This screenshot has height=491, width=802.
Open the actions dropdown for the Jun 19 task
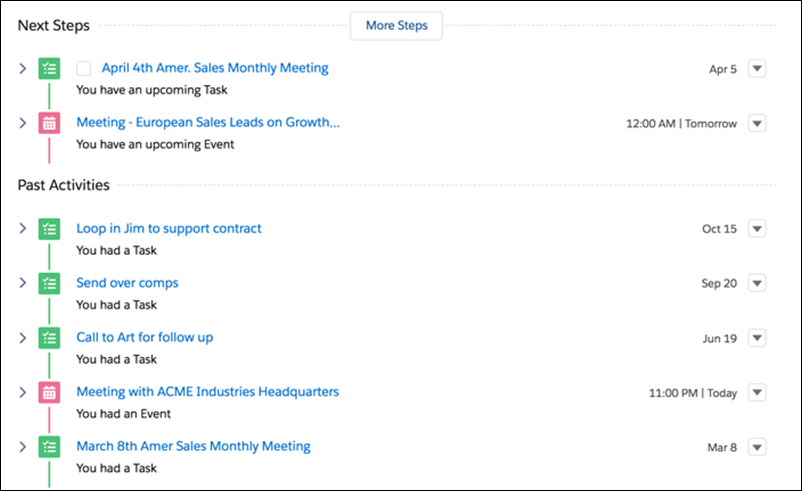(757, 338)
